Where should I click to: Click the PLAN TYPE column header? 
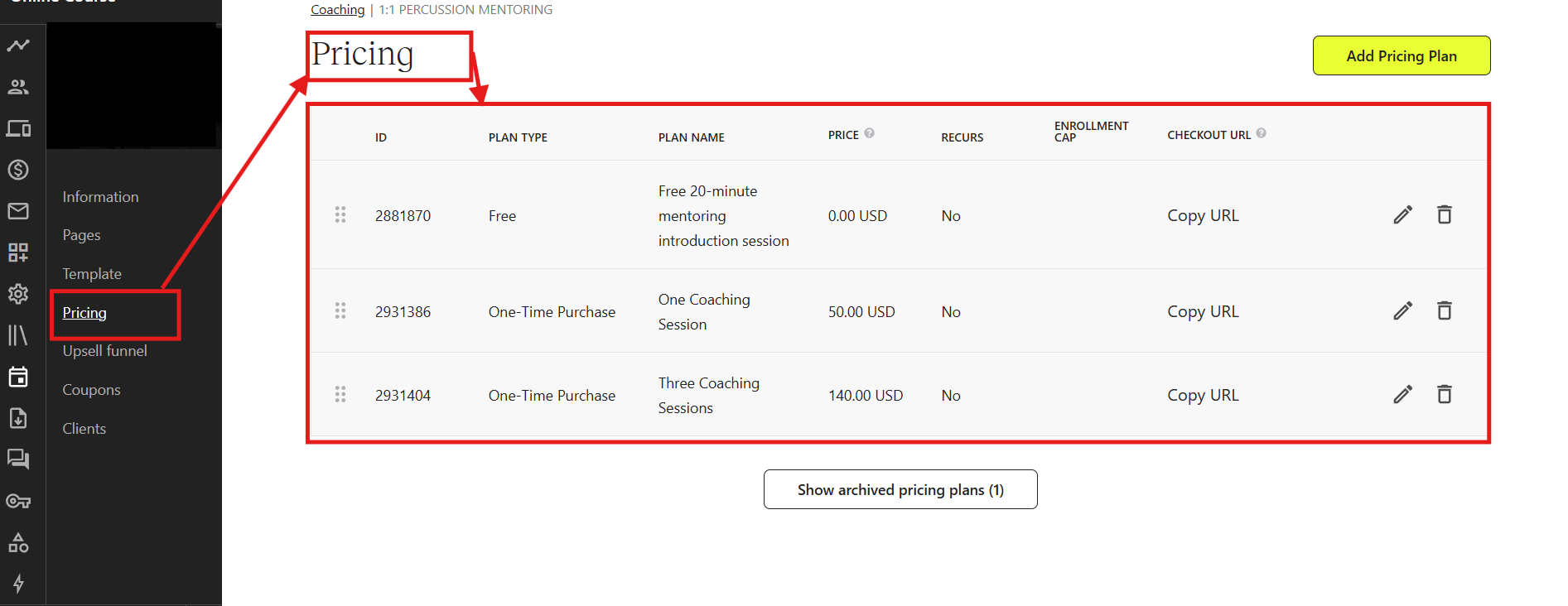(x=518, y=137)
